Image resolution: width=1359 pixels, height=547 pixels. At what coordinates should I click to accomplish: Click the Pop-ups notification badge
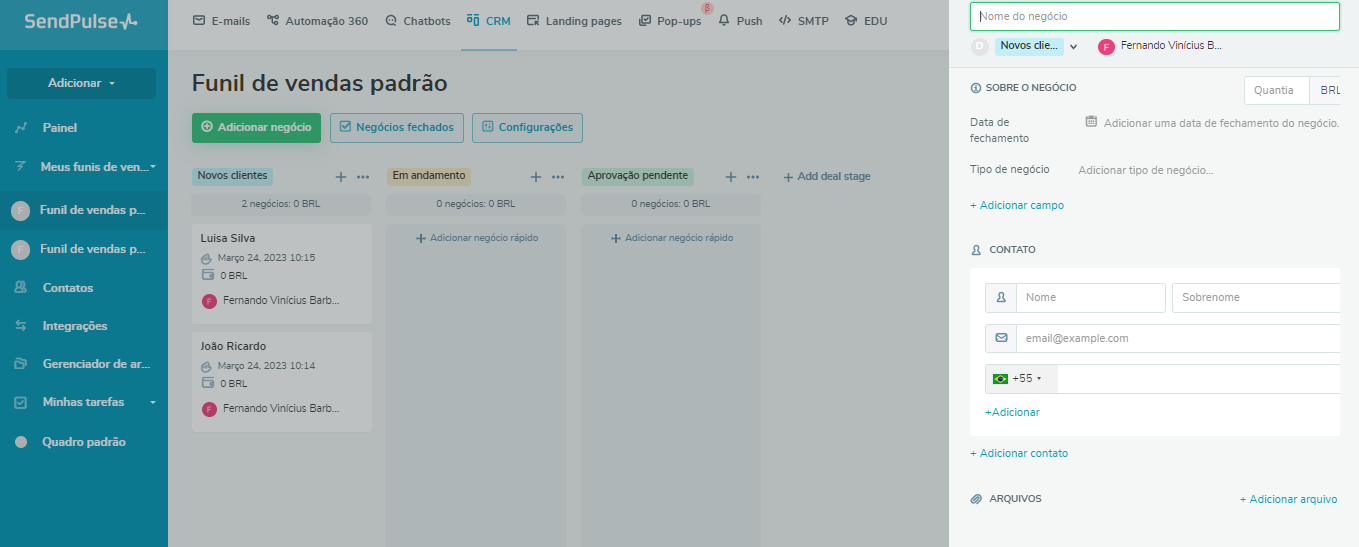[707, 8]
